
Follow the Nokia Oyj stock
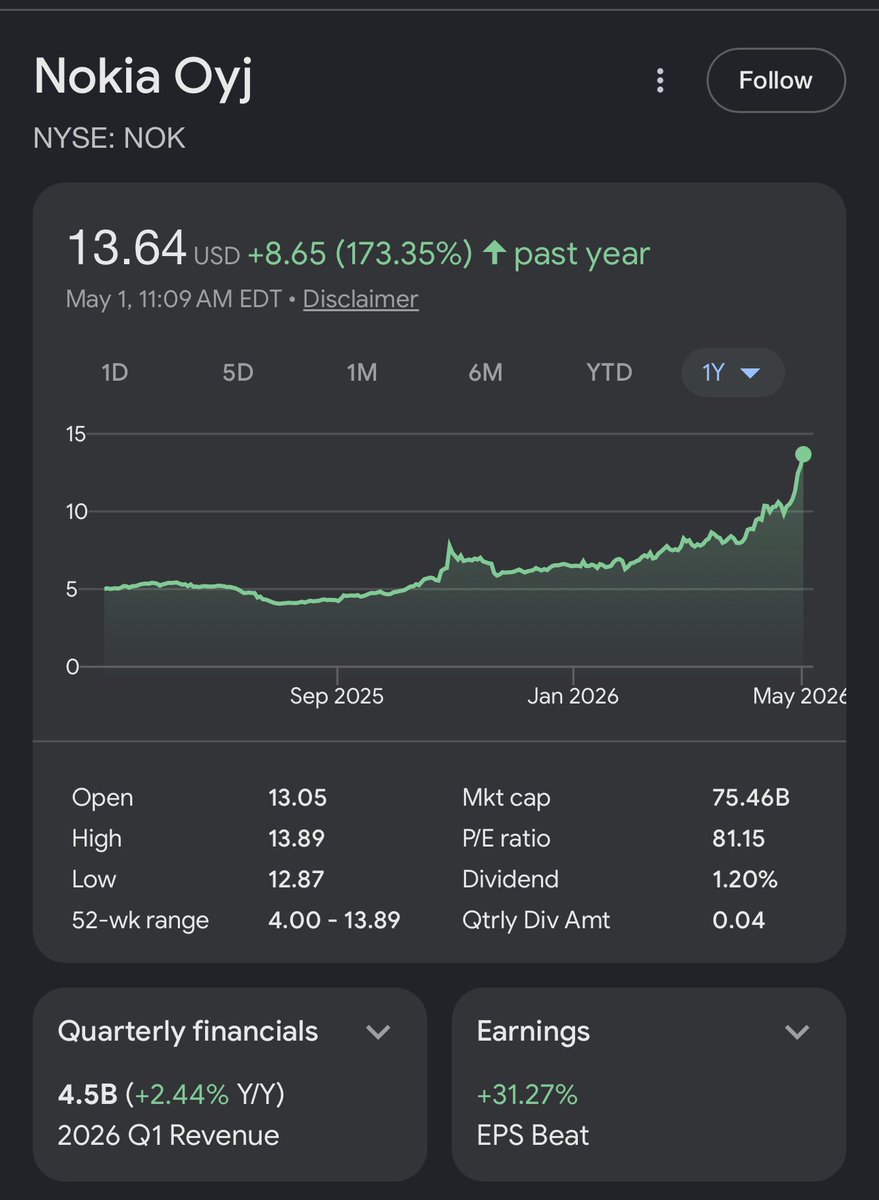point(776,80)
